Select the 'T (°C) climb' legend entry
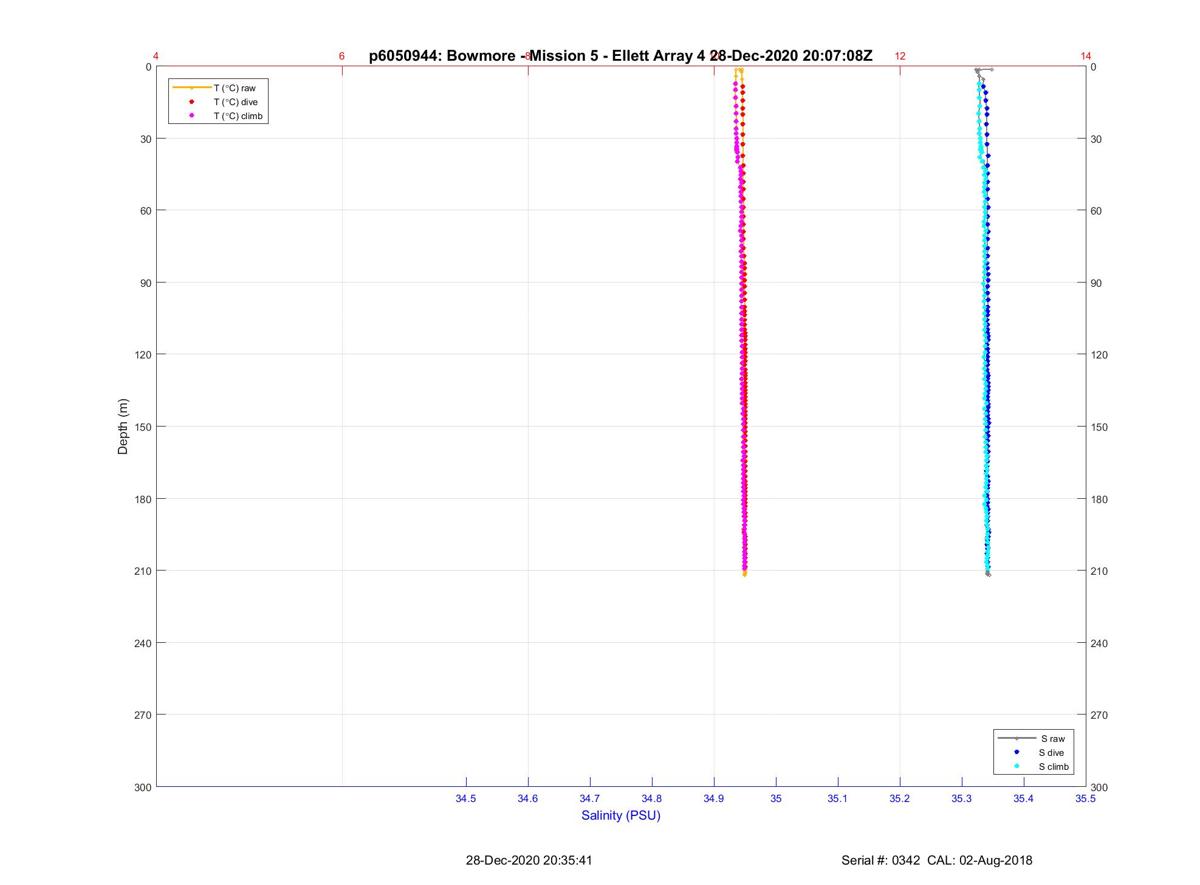1200x885 pixels. point(218,116)
